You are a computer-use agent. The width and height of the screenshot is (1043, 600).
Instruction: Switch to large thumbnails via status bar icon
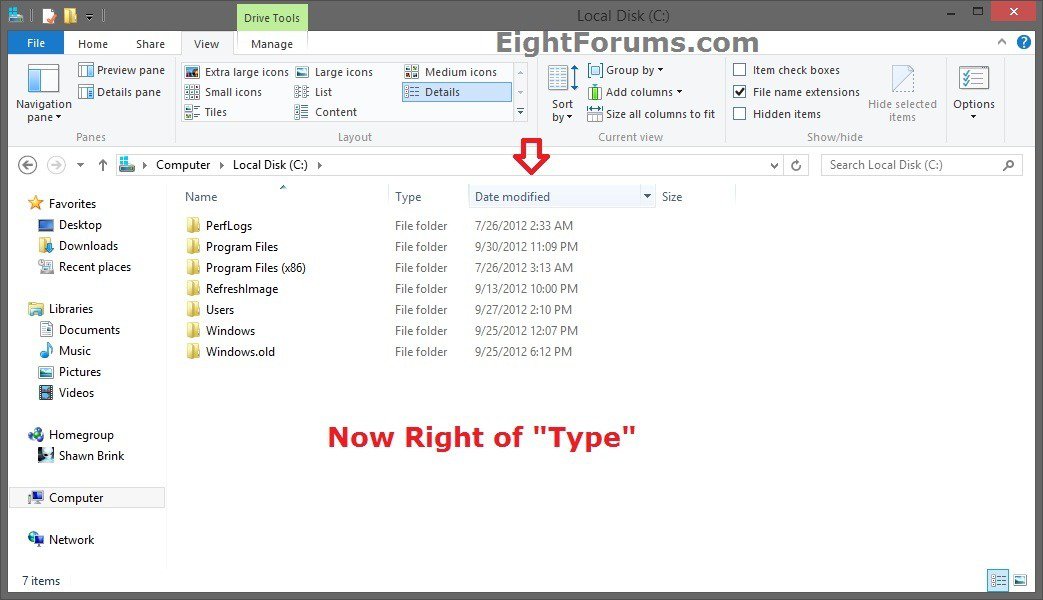pos(1020,581)
